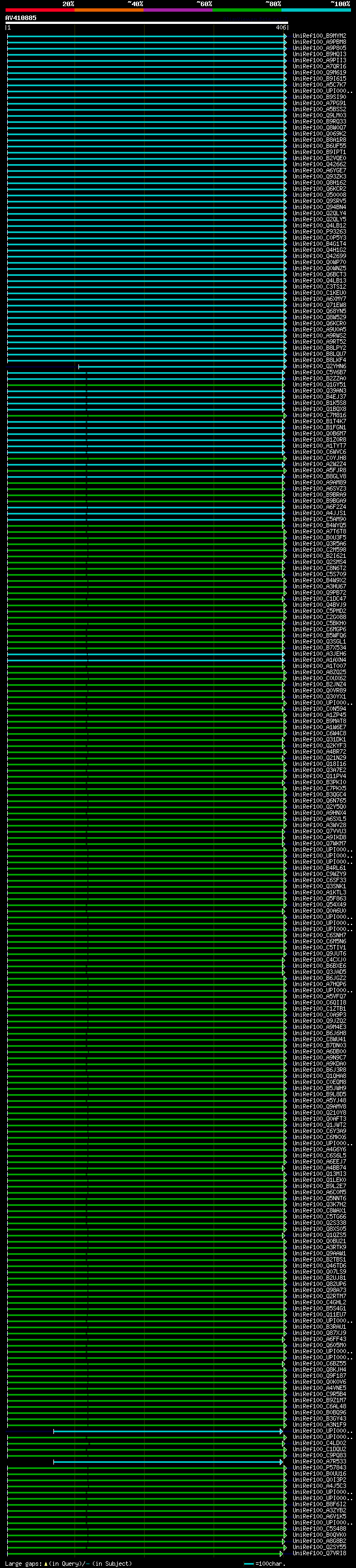The width and height of the screenshot is (356, 1568).
Task: Select hit label UniRef100_Q94BN4
Action: (319, 207)
